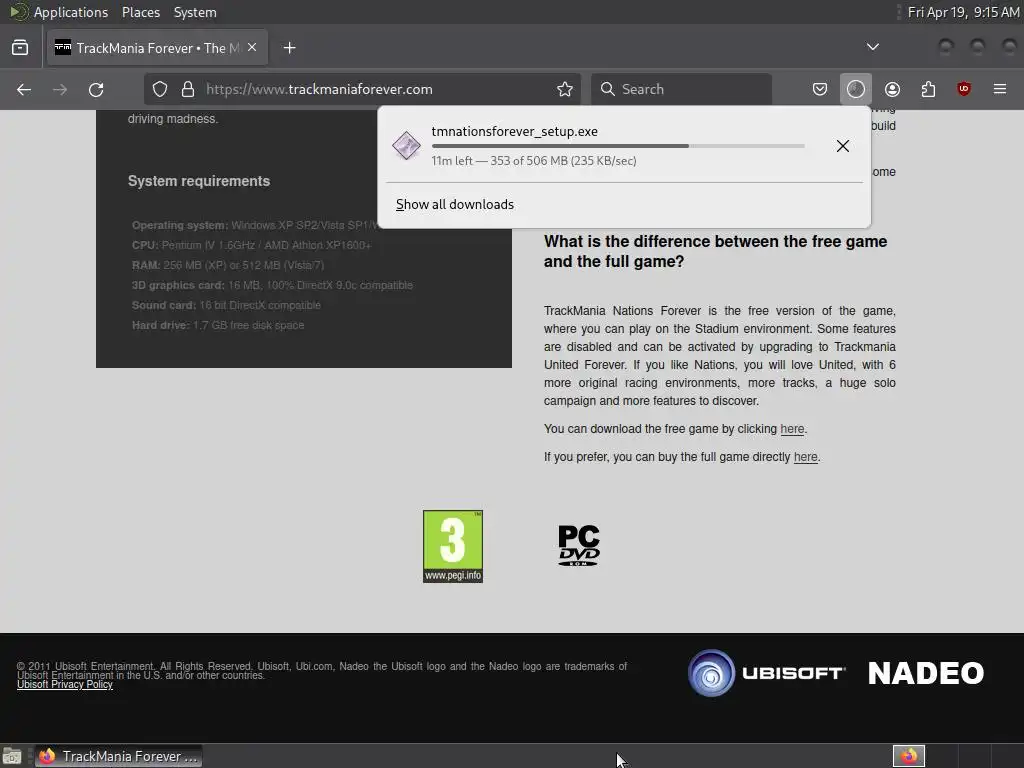Open the Firefox account menu
The image size is (1024, 768).
(x=892, y=89)
